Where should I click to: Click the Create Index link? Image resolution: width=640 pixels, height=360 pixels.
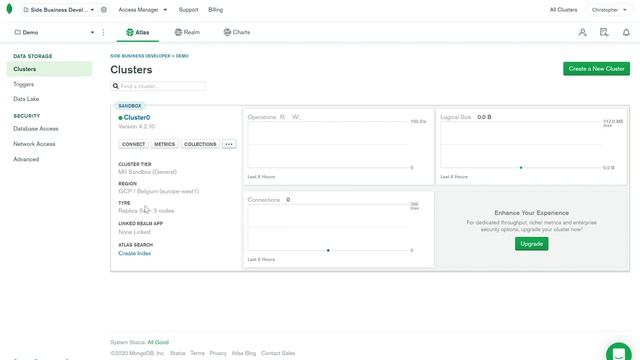point(135,253)
